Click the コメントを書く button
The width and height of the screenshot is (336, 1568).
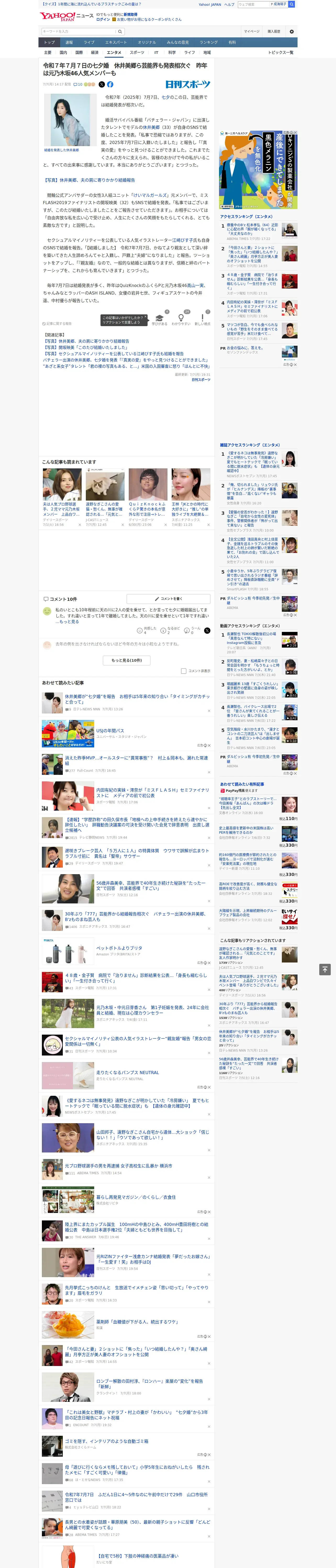[x=168, y=598]
